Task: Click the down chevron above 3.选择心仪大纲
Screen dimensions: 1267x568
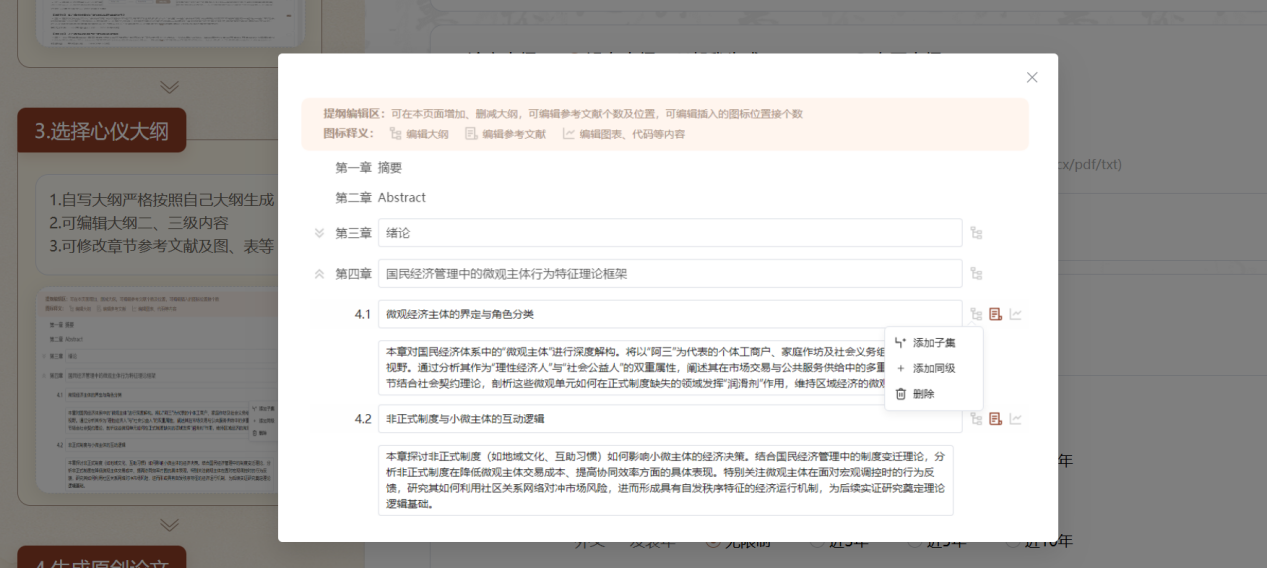Action: point(169,88)
